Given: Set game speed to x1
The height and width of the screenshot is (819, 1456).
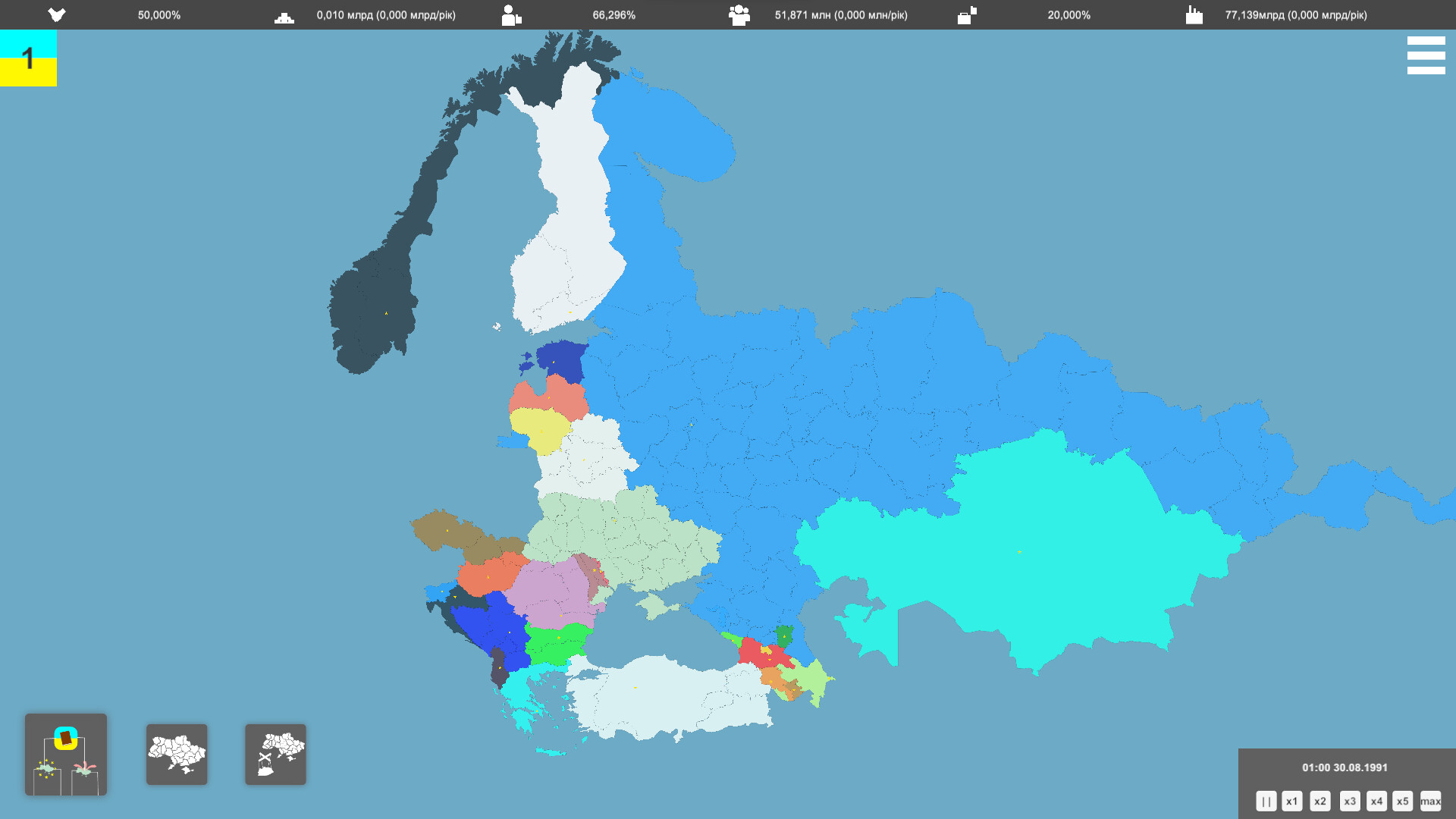Looking at the screenshot, I should [x=1292, y=801].
